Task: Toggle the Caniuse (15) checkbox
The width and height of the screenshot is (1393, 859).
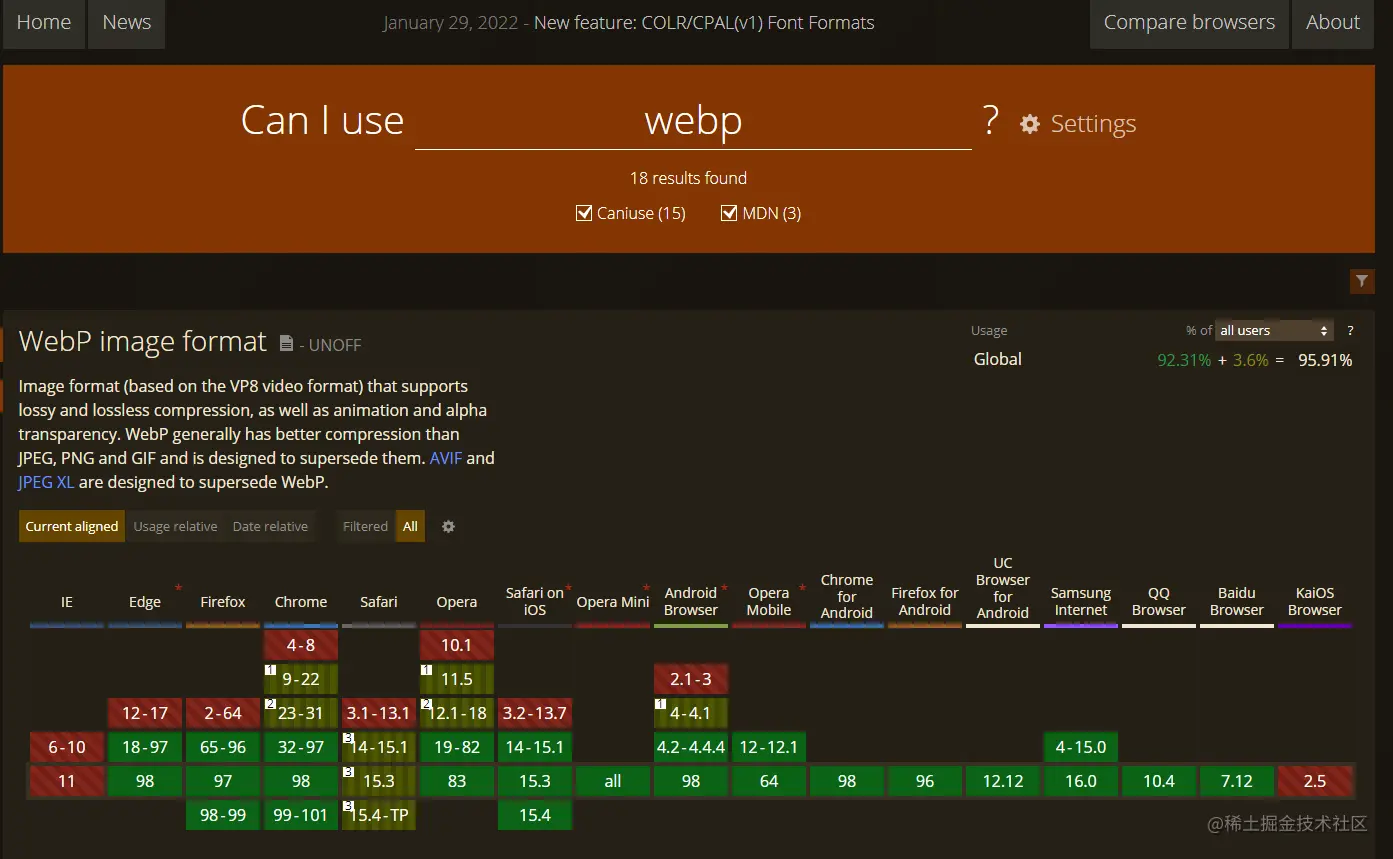Action: [x=584, y=213]
